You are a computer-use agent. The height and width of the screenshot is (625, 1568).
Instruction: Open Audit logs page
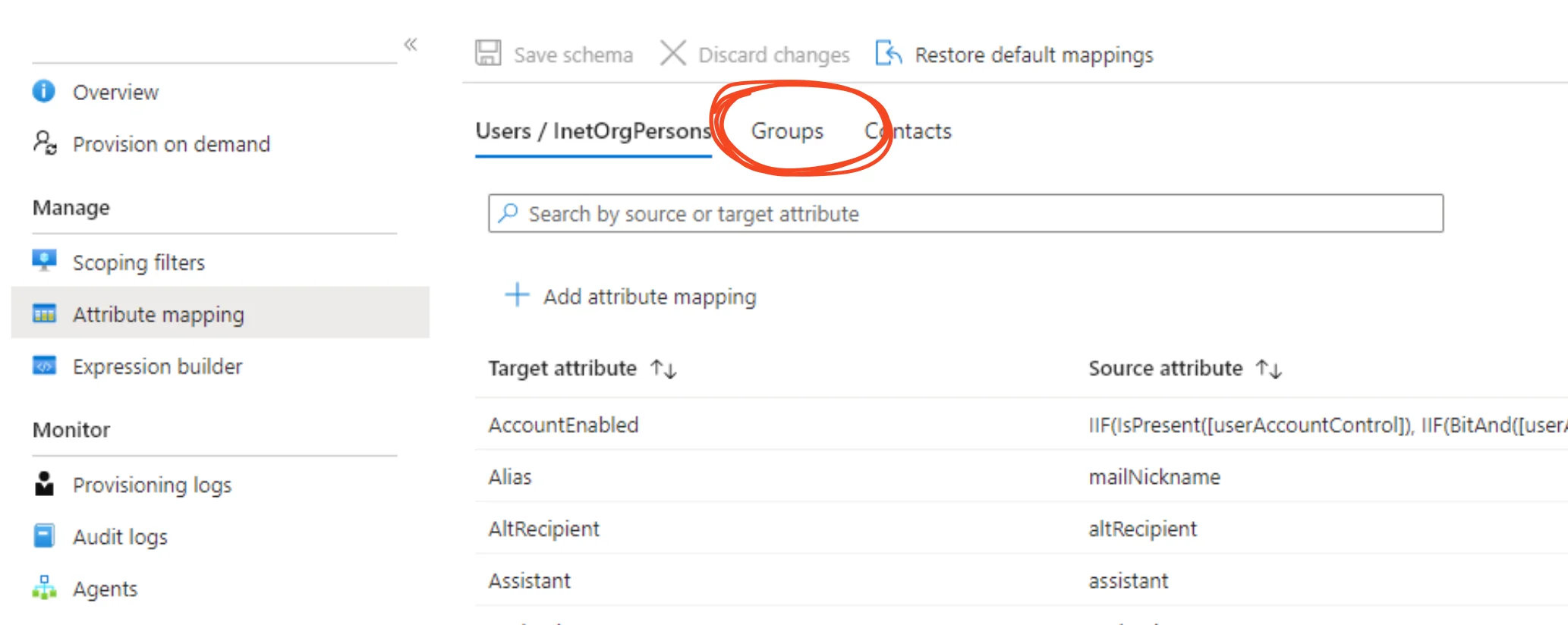click(x=120, y=537)
